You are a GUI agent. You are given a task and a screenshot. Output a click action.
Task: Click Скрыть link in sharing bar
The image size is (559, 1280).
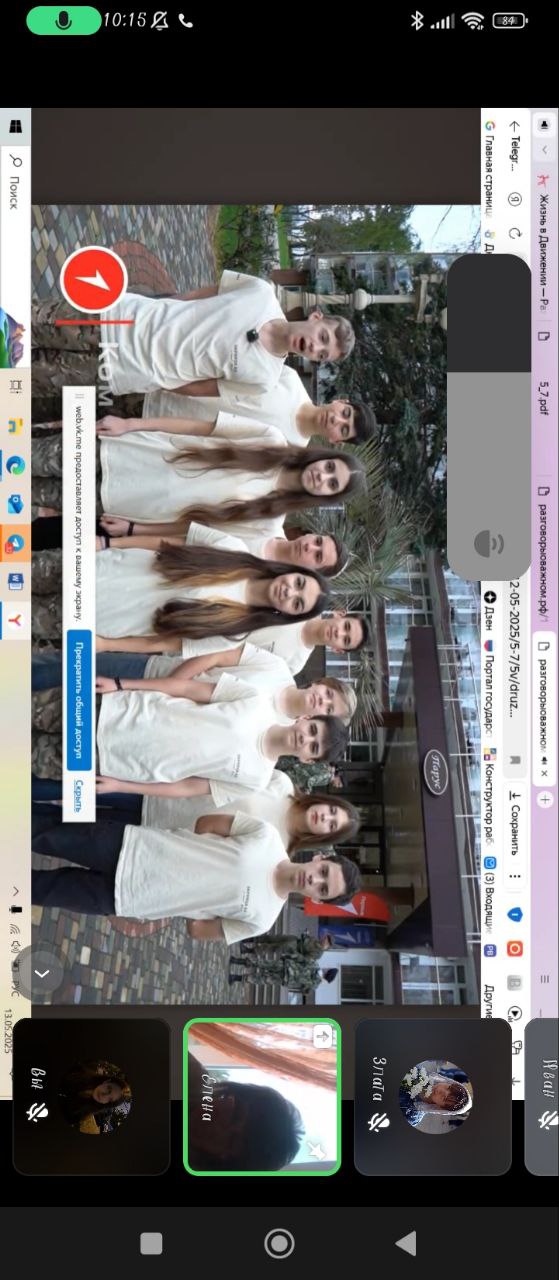(x=79, y=796)
